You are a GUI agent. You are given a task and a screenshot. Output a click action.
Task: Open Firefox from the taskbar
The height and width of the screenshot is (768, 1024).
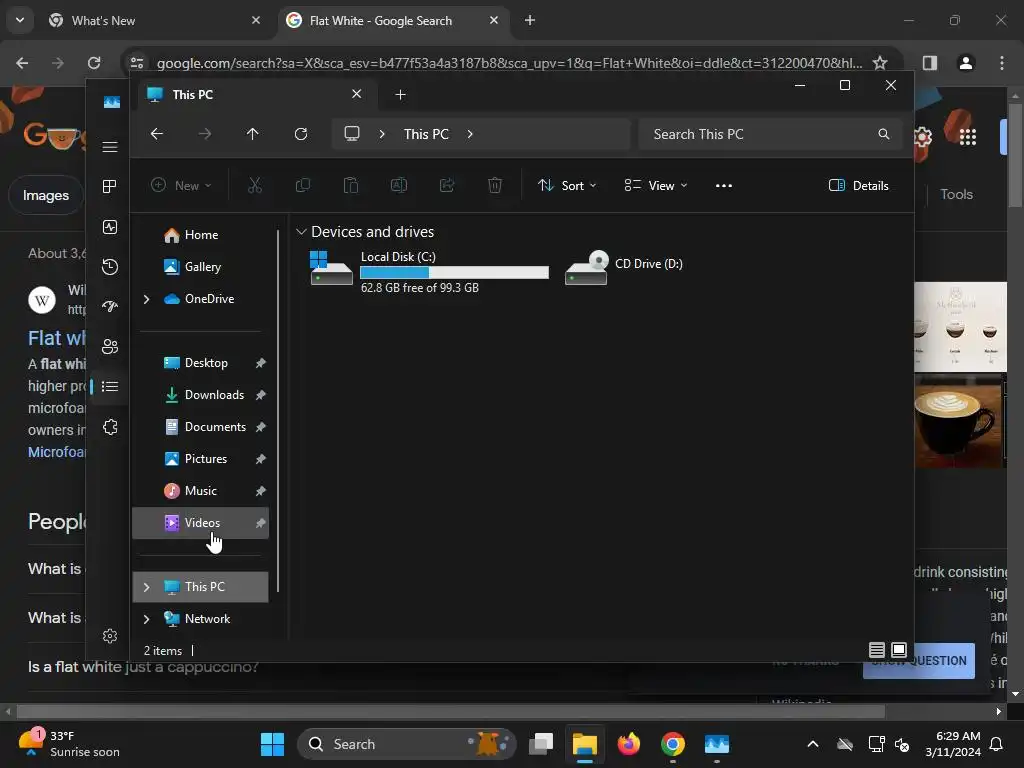coord(629,744)
